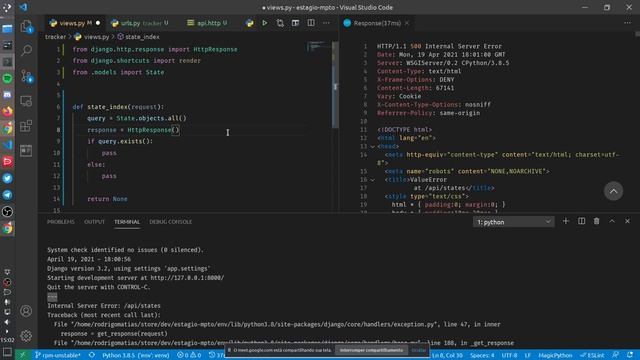
Task: Click the scroll-to-top round button in Response
Action: (x=613, y=191)
